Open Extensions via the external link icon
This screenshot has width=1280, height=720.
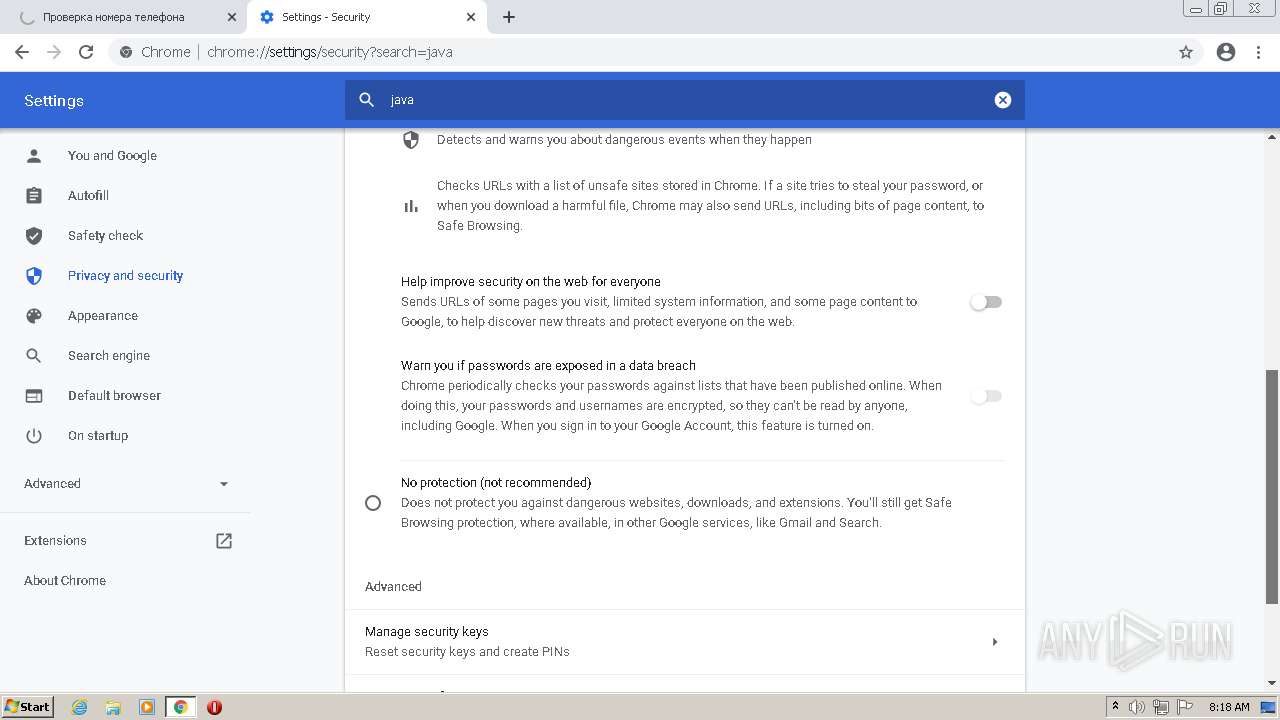224,541
